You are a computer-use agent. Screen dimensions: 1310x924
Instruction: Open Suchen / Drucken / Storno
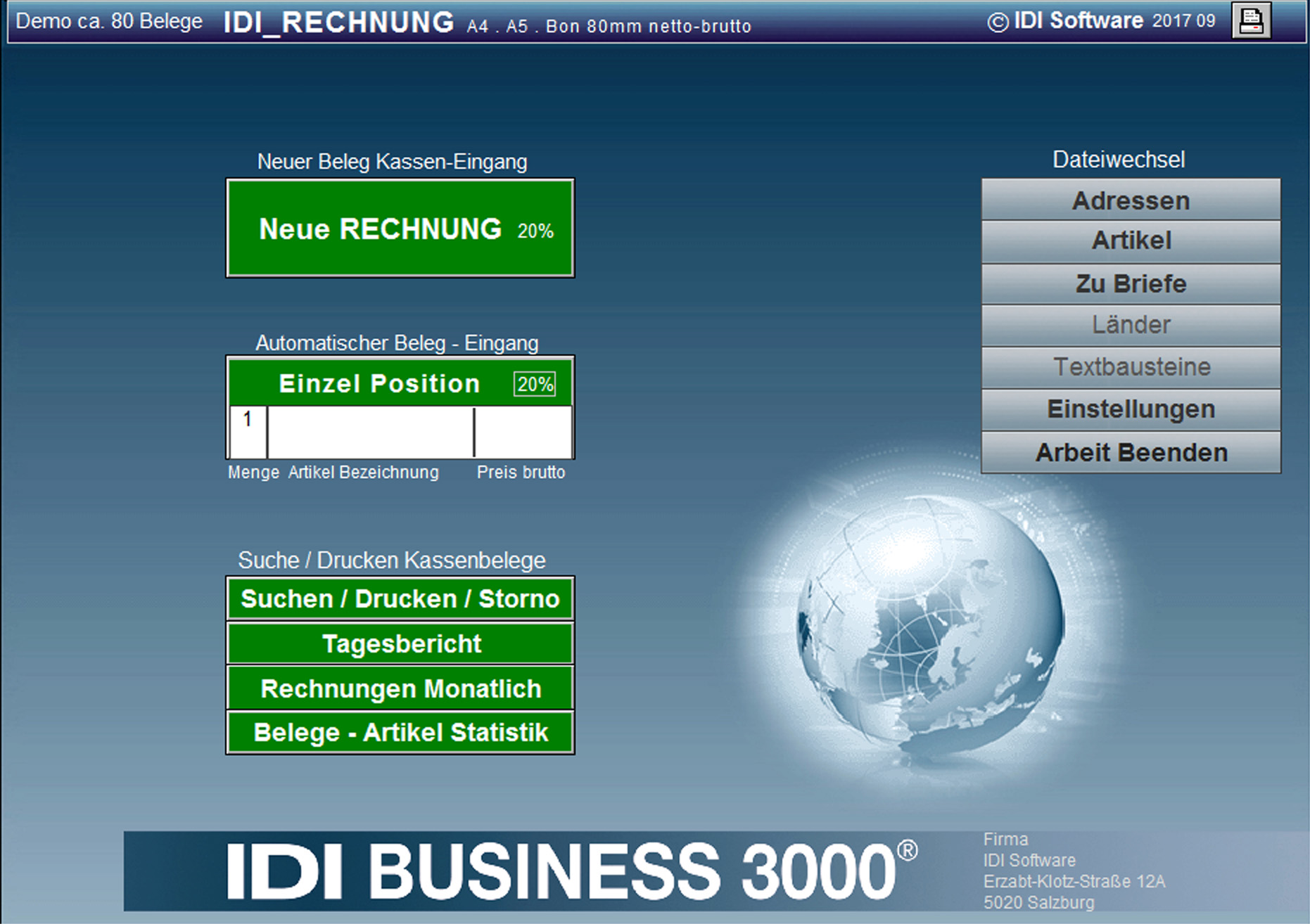pos(400,598)
